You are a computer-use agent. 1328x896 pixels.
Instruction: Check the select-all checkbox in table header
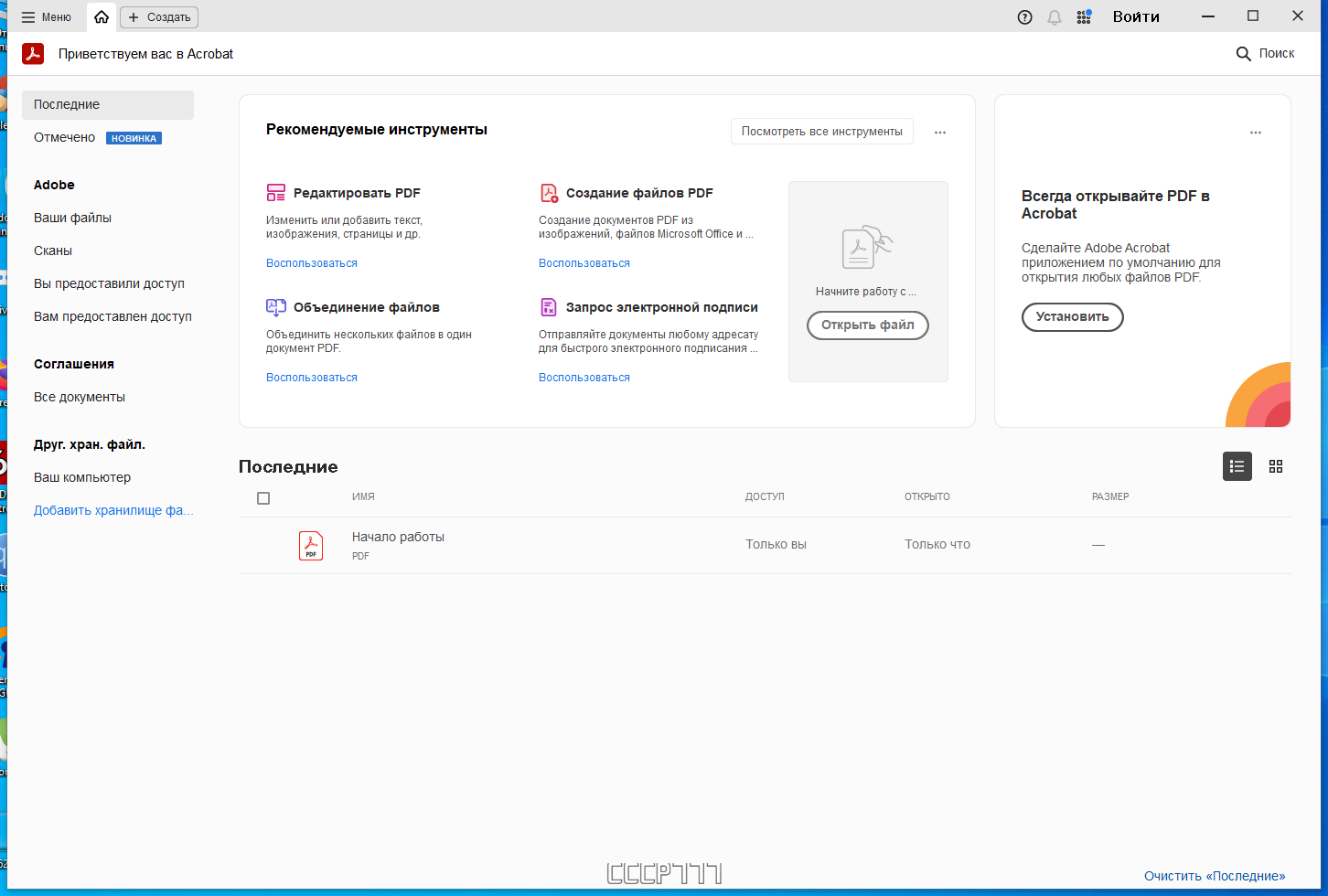click(x=263, y=498)
